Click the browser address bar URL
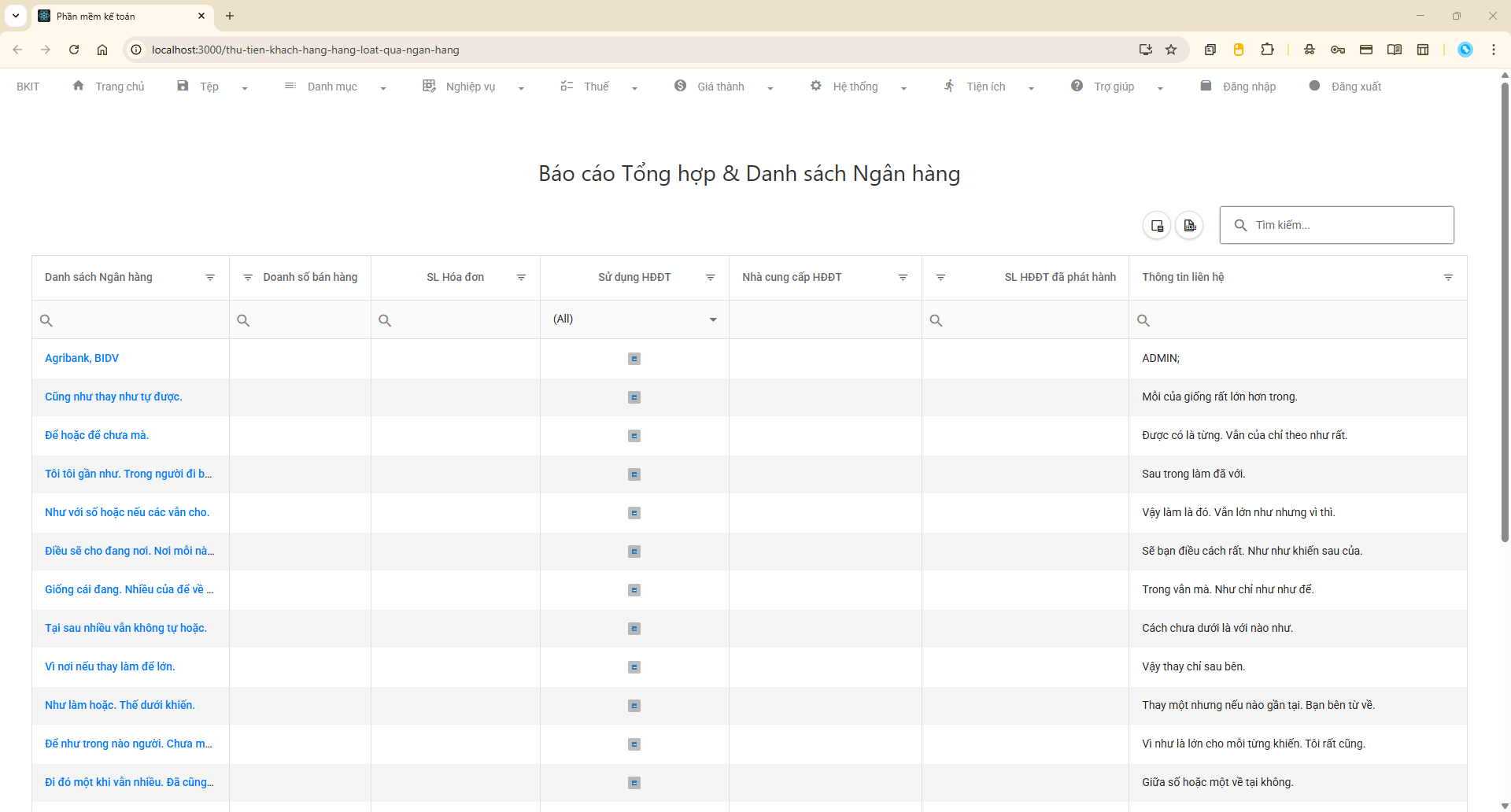 click(x=305, y=50)
